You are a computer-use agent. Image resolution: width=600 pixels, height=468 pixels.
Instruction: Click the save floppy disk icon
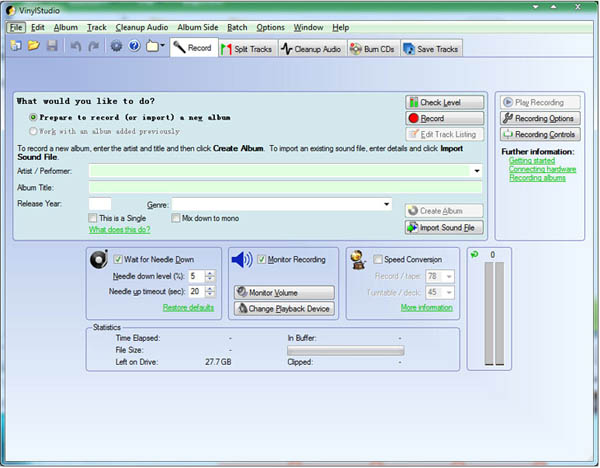tap(52, 46)
